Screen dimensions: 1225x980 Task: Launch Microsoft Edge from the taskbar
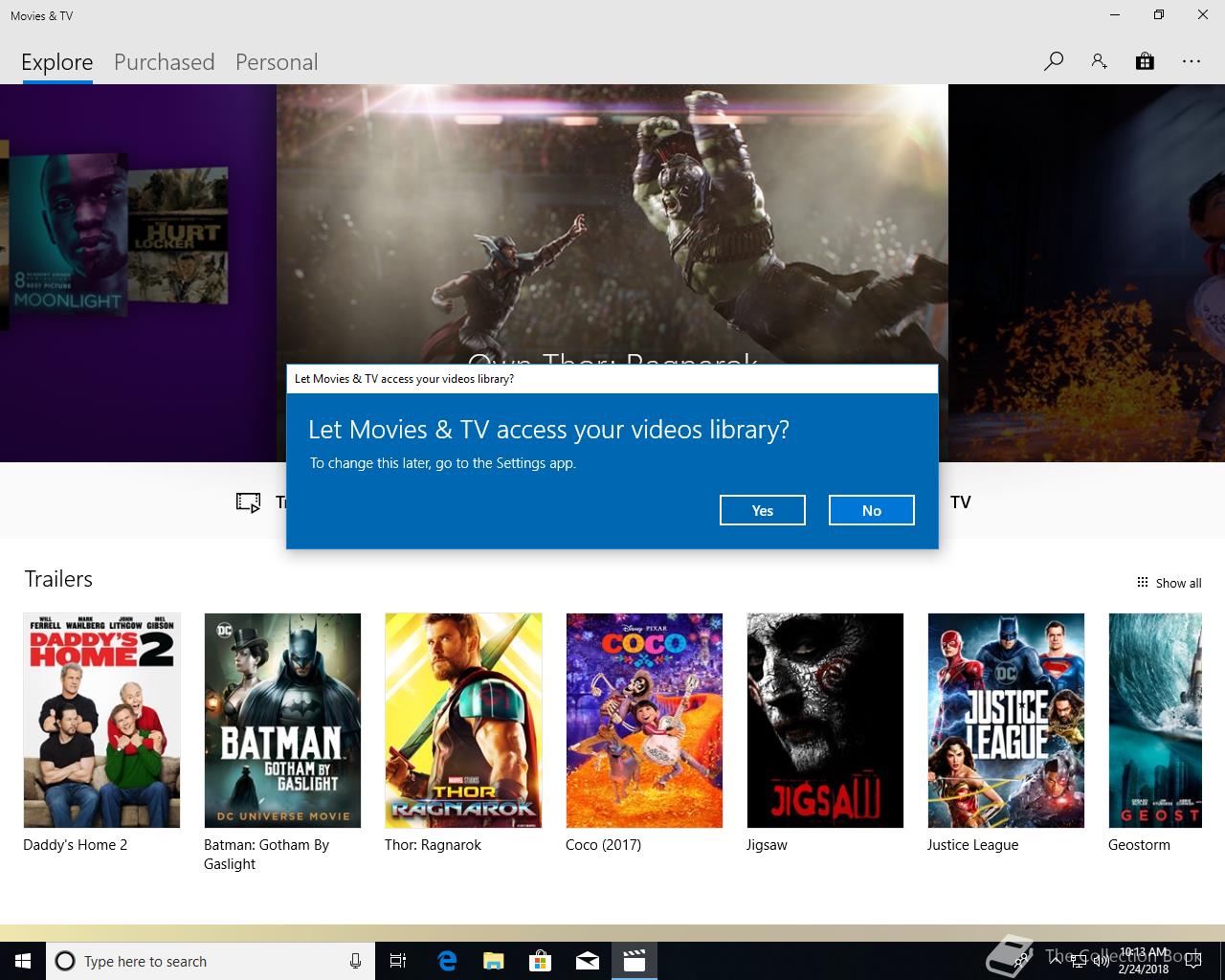tap(447, 961)
